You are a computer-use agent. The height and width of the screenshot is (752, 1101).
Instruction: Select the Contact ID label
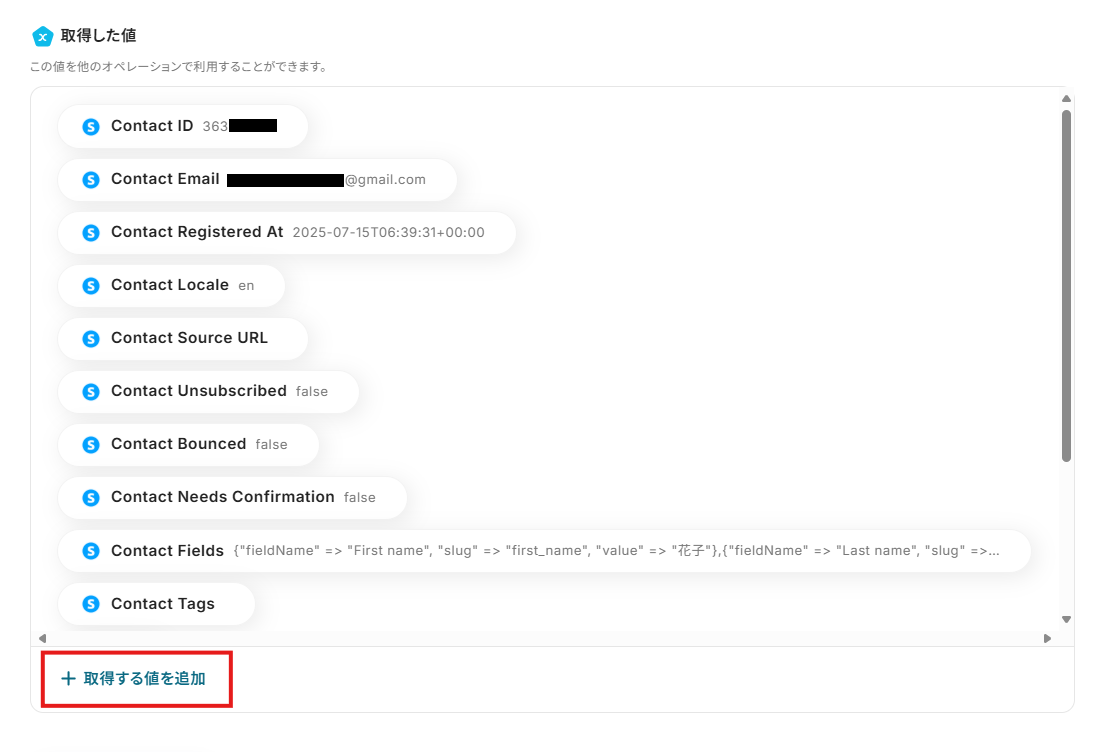tap(152, 126)
